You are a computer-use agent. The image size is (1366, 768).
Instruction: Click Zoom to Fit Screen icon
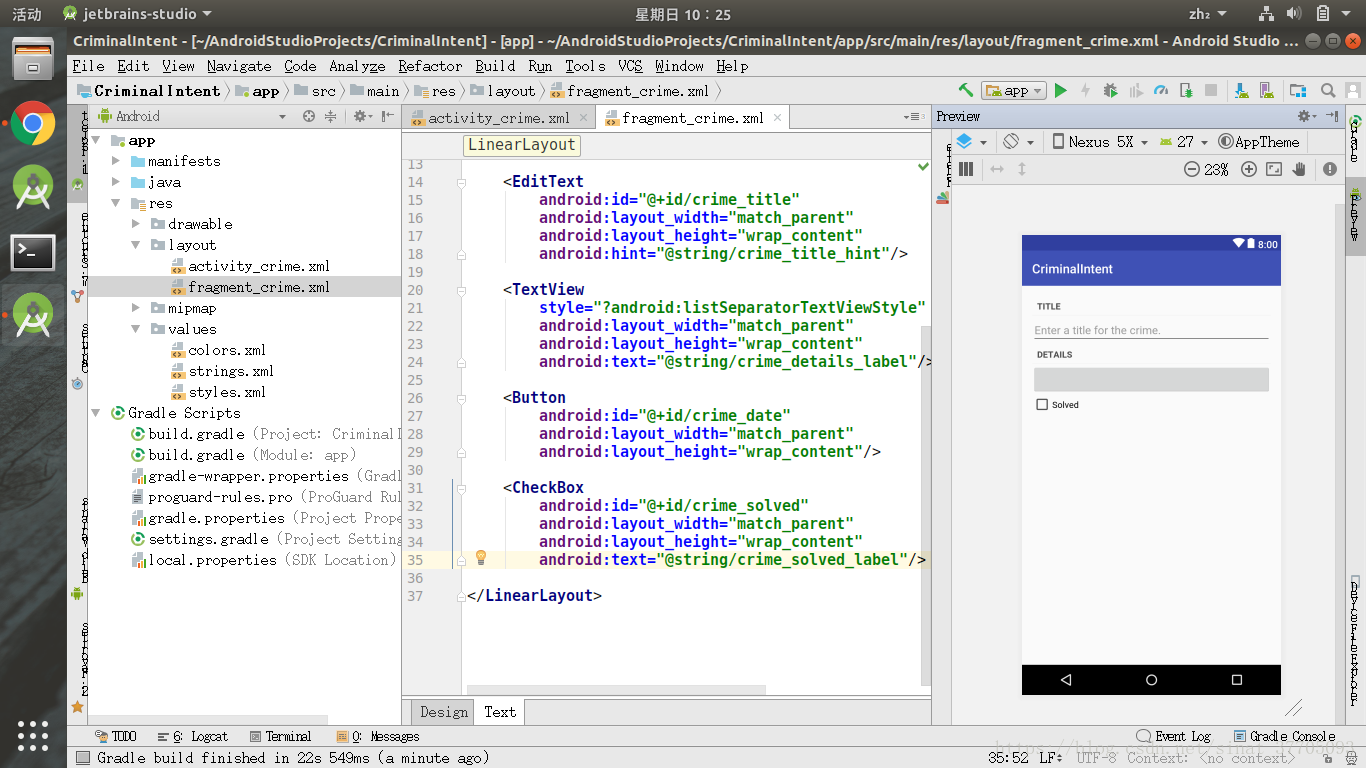[x=1274, y=169]
